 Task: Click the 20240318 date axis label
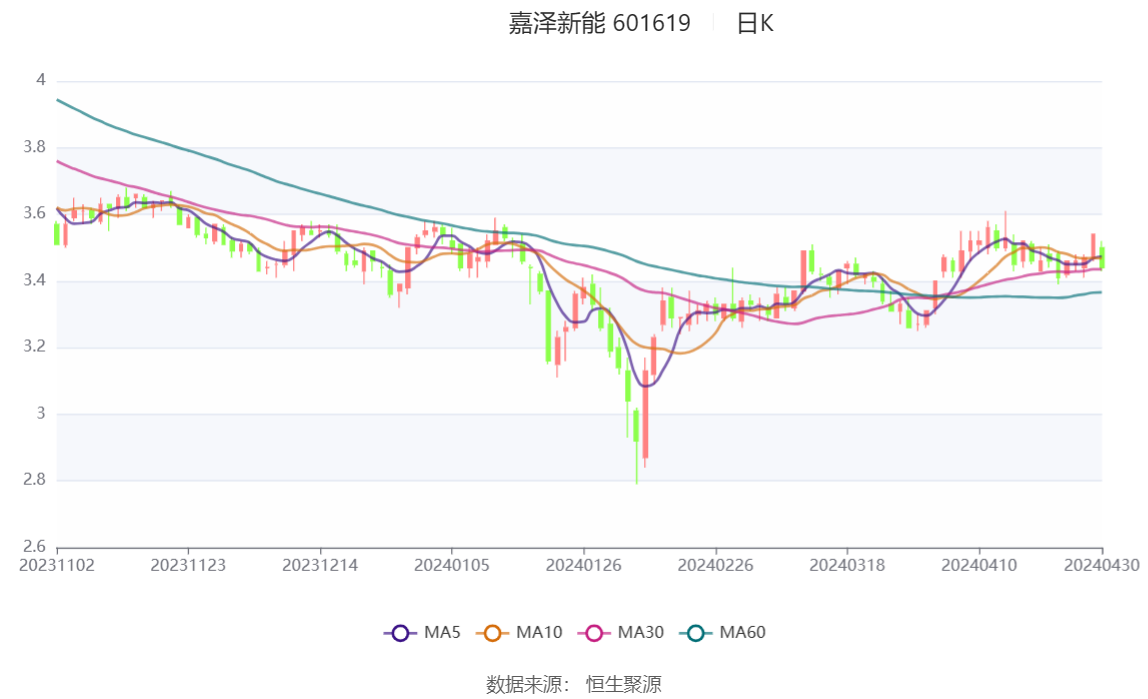click(x=847, y=565)
